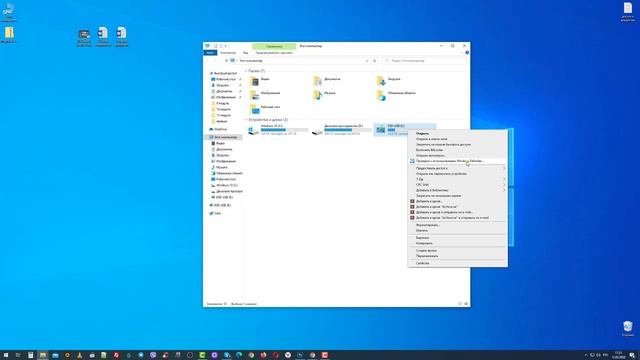The width and height of the screenshot is (640, 360).
Task: Open the File tab in the ribbon
Action: point(210,53)
